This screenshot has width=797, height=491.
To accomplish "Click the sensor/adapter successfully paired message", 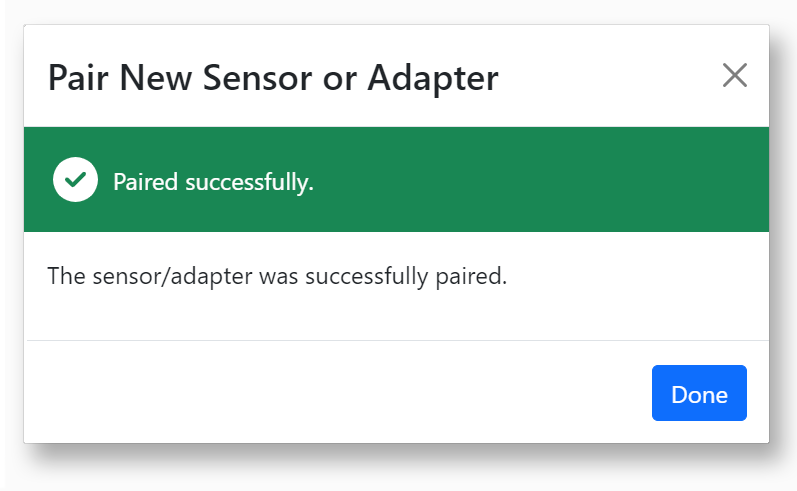I will click(277, 275).
